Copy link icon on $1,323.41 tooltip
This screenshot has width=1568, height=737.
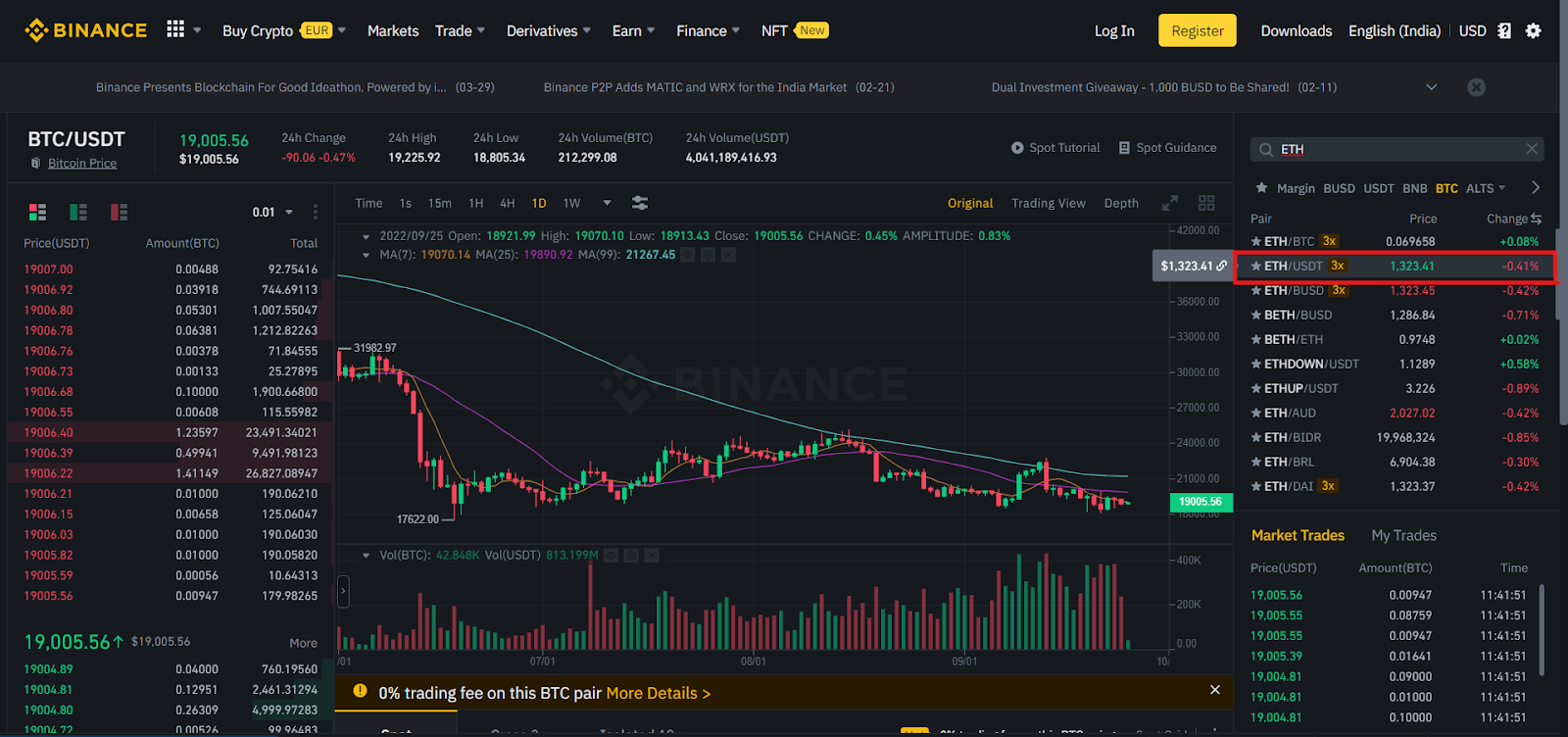pos(1222,266)
